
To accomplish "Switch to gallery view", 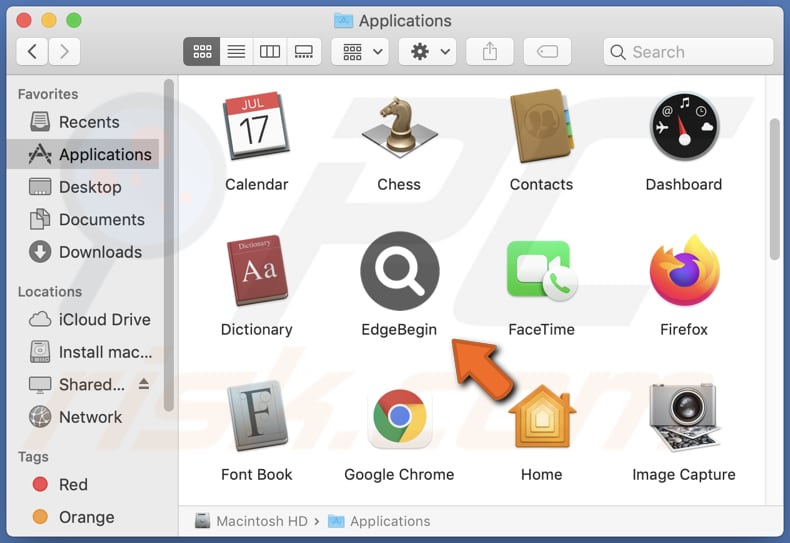I will click(304, 51).
